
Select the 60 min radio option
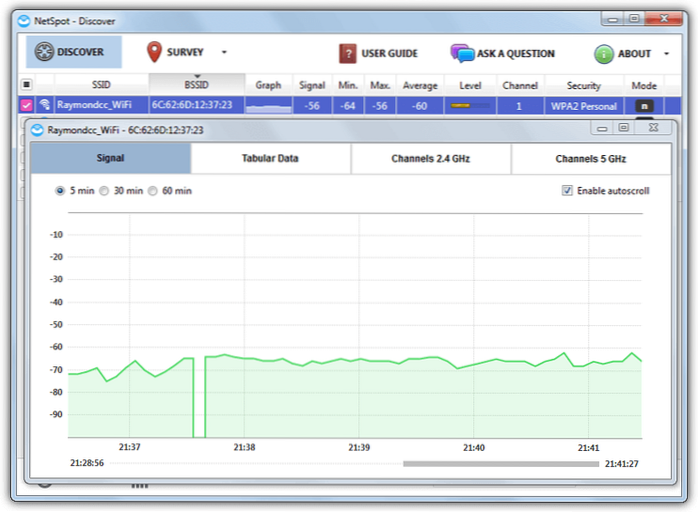153,190
